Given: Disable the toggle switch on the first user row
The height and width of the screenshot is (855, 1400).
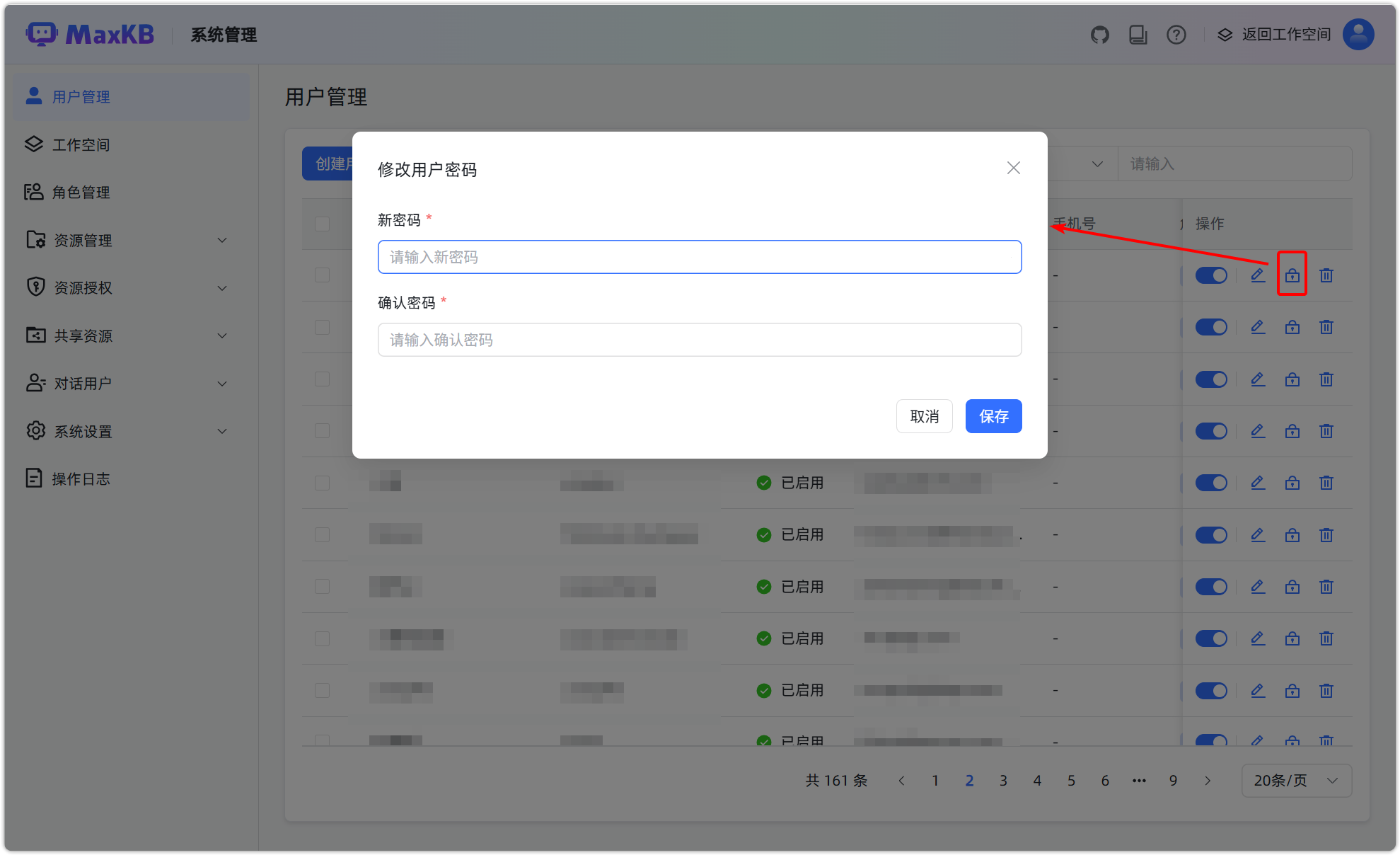Looking at the screenshot, I should [x=1211, y=275].
